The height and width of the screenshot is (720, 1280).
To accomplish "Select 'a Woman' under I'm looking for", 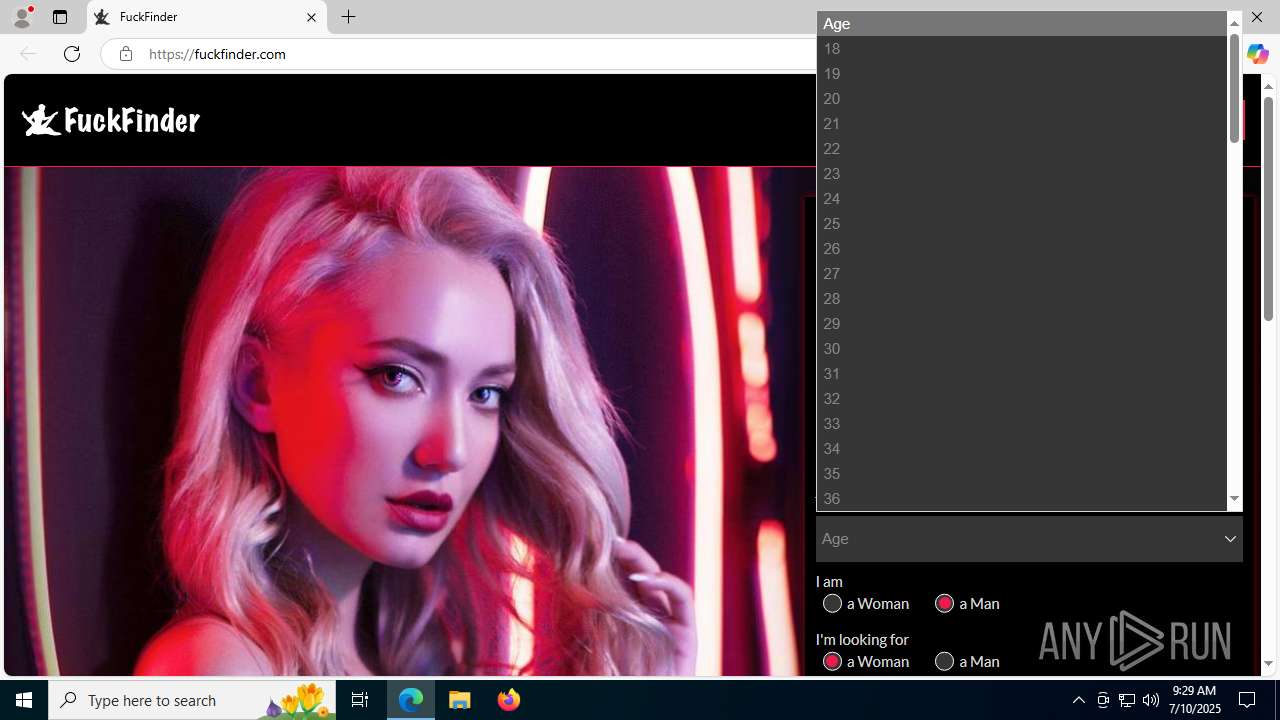I will coord(832,661).
